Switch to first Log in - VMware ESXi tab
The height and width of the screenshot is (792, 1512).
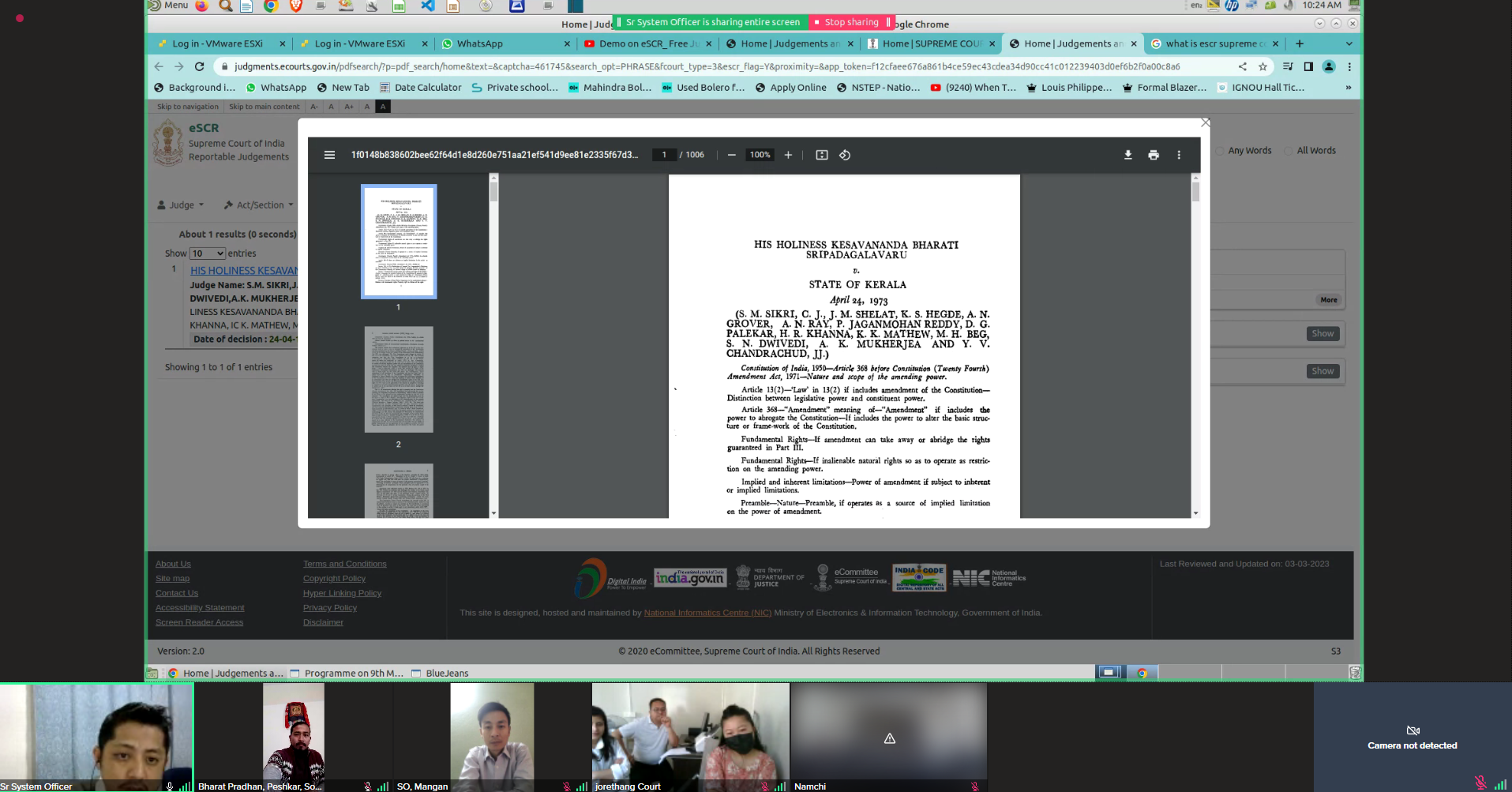coord(217,43)
